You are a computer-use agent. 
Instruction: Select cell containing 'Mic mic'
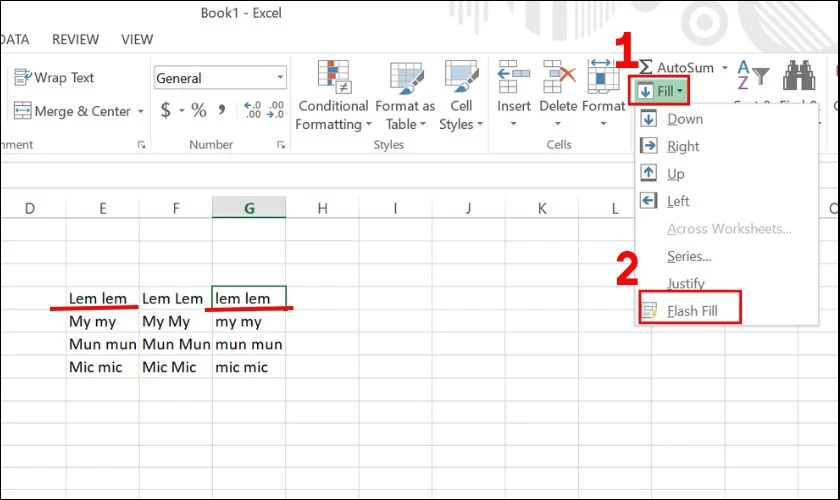pyautogui.click(x=103, y=367)
